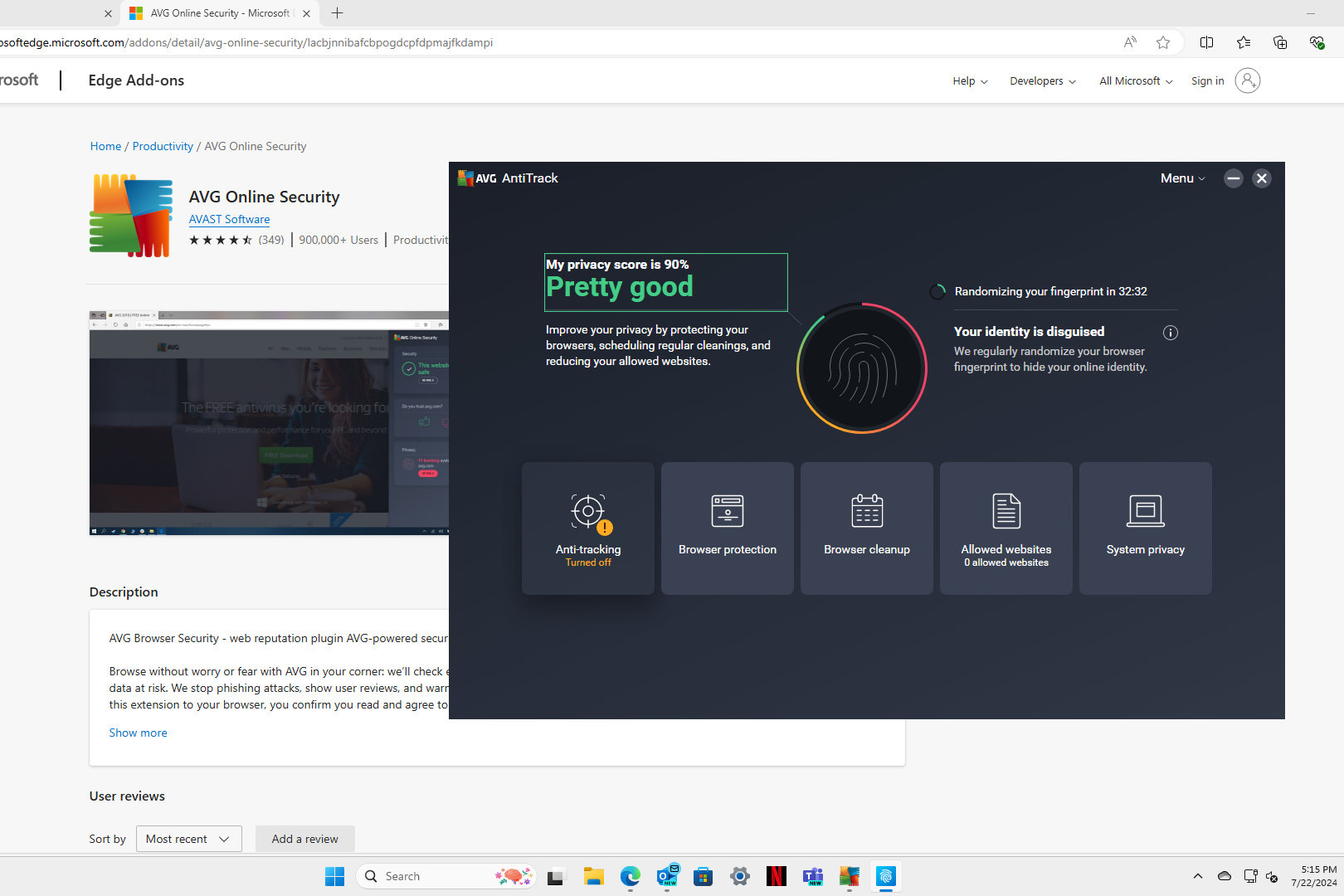
Task: Switch to Microsoft Edge on the taskbar
Action: 631,876
